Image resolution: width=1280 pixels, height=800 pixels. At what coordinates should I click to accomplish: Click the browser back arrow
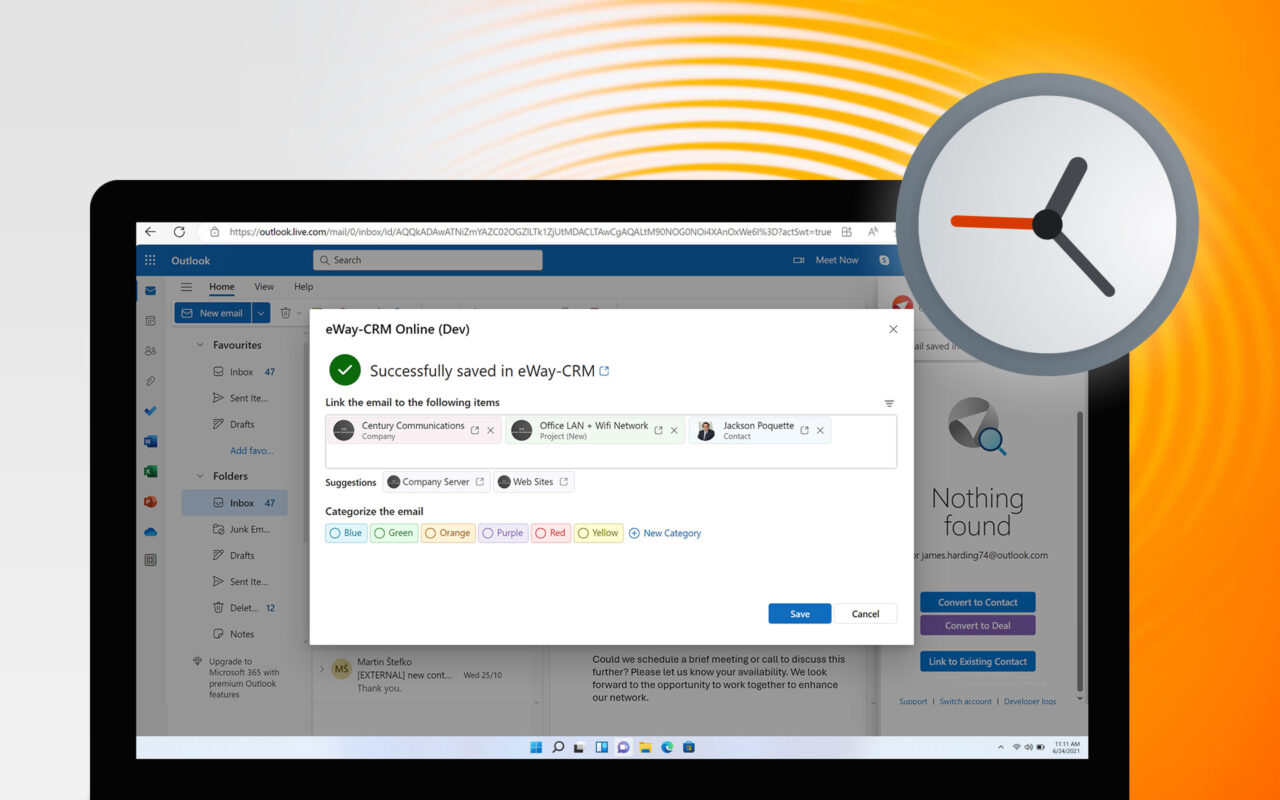click(x=150, y=232)
